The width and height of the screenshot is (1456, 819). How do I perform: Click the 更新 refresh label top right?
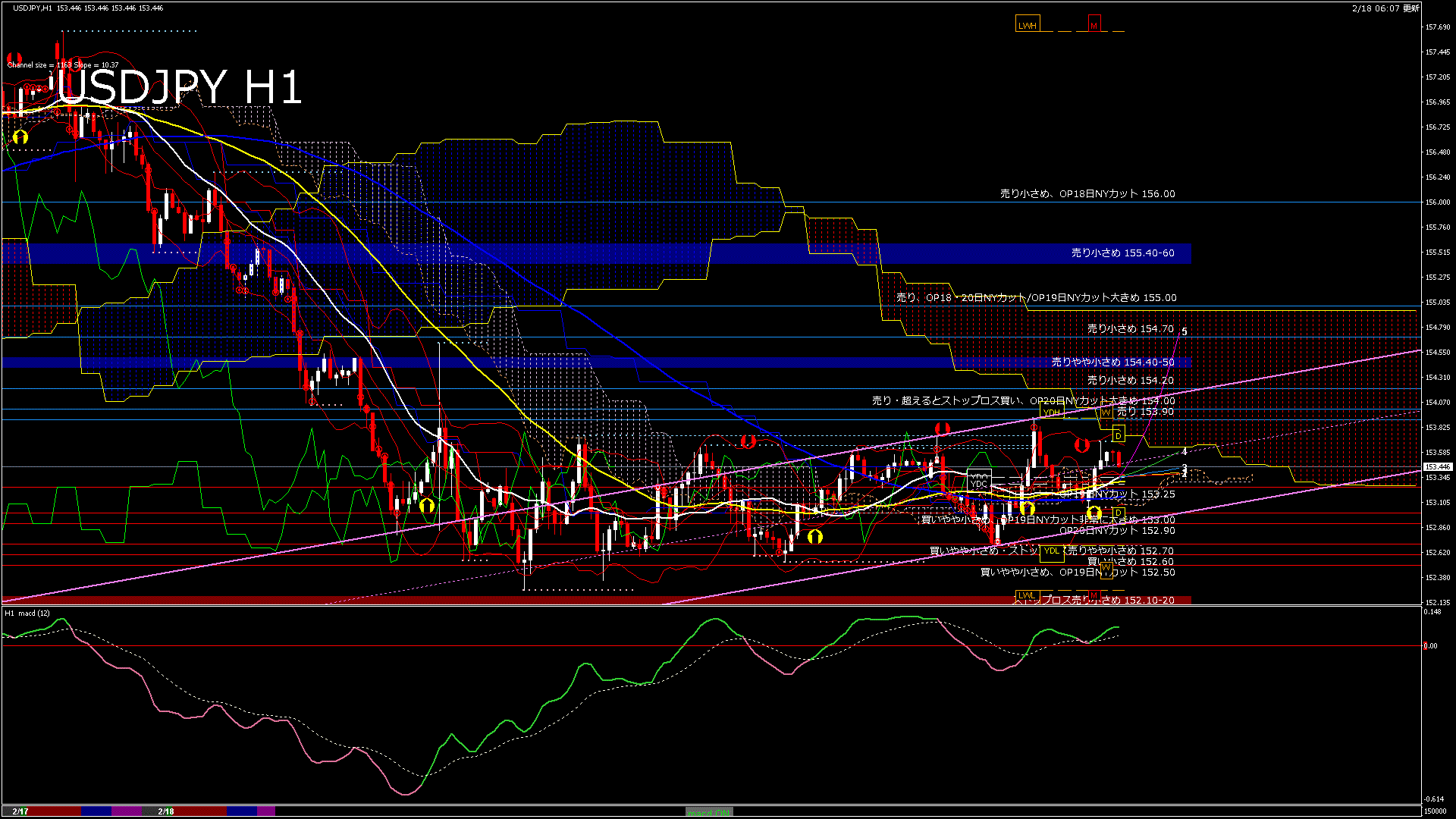pos(1411,8)
